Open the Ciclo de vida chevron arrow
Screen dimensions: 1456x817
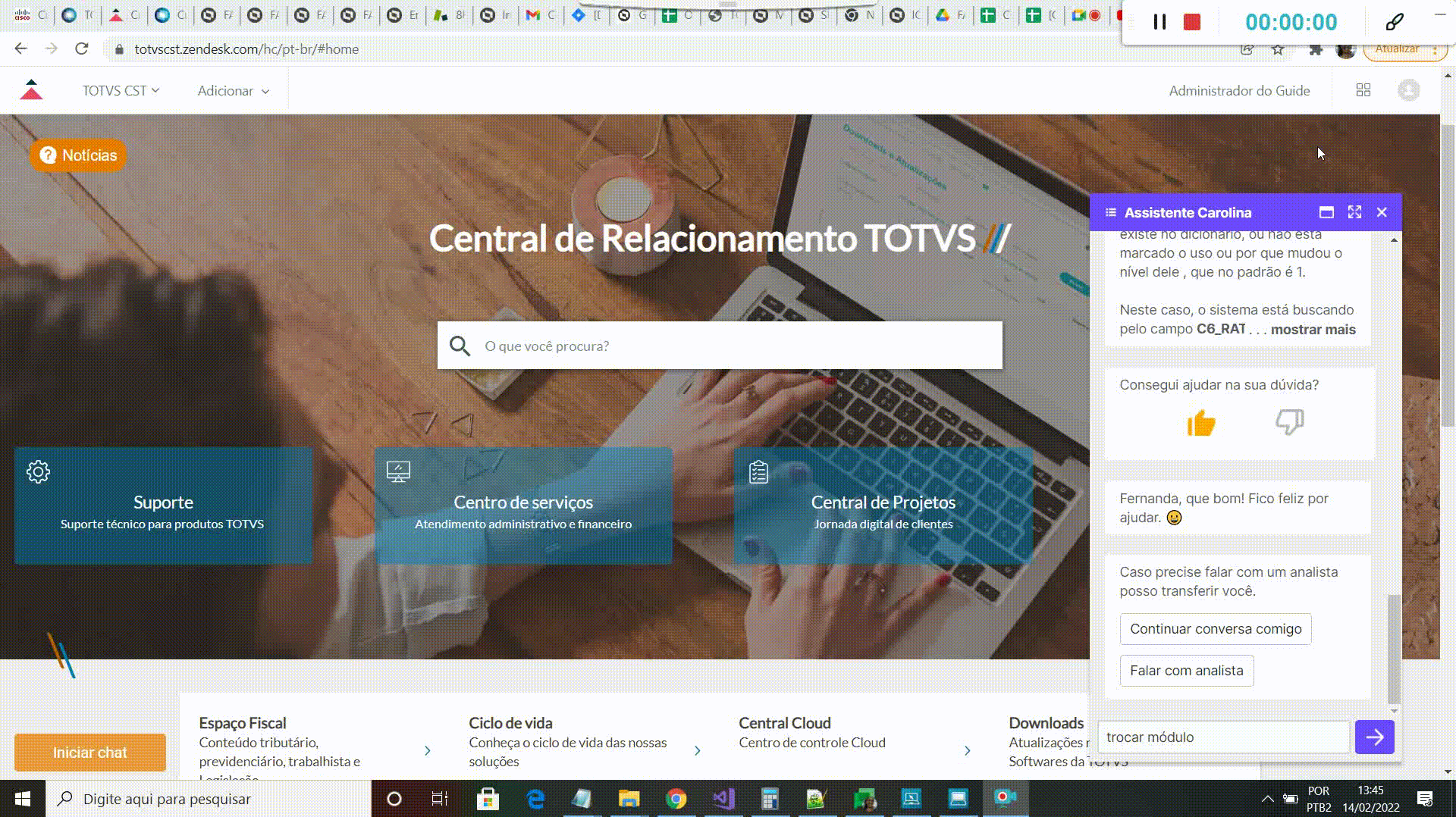coord(698,750)
